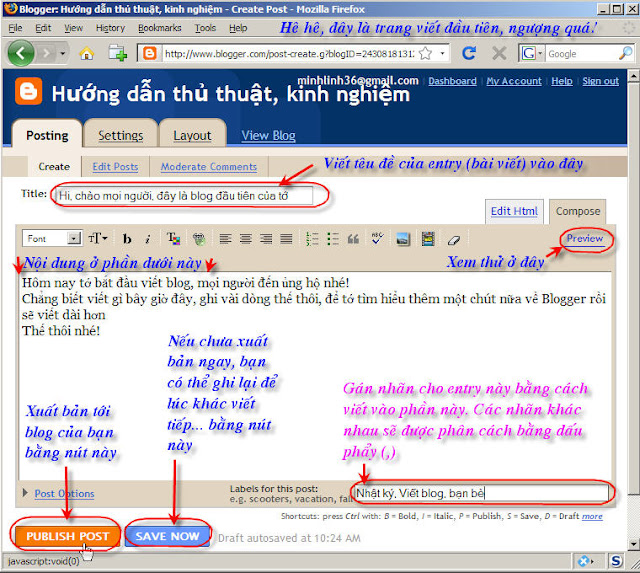
Task: Click the add image icon
Action: point(403,239)
